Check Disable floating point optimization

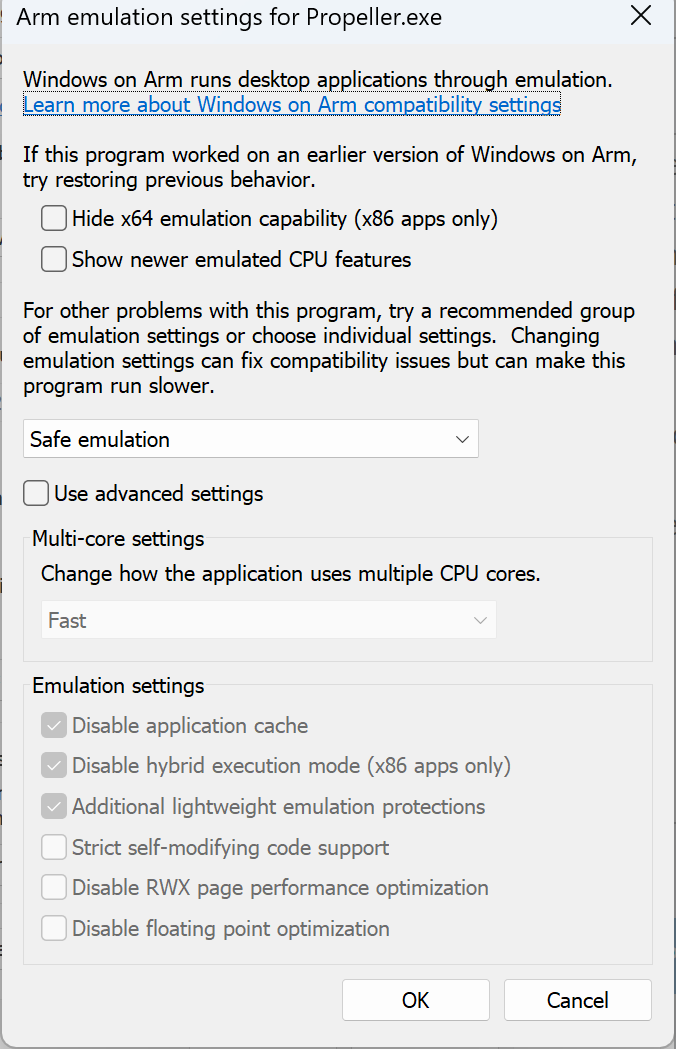[54, 928]
